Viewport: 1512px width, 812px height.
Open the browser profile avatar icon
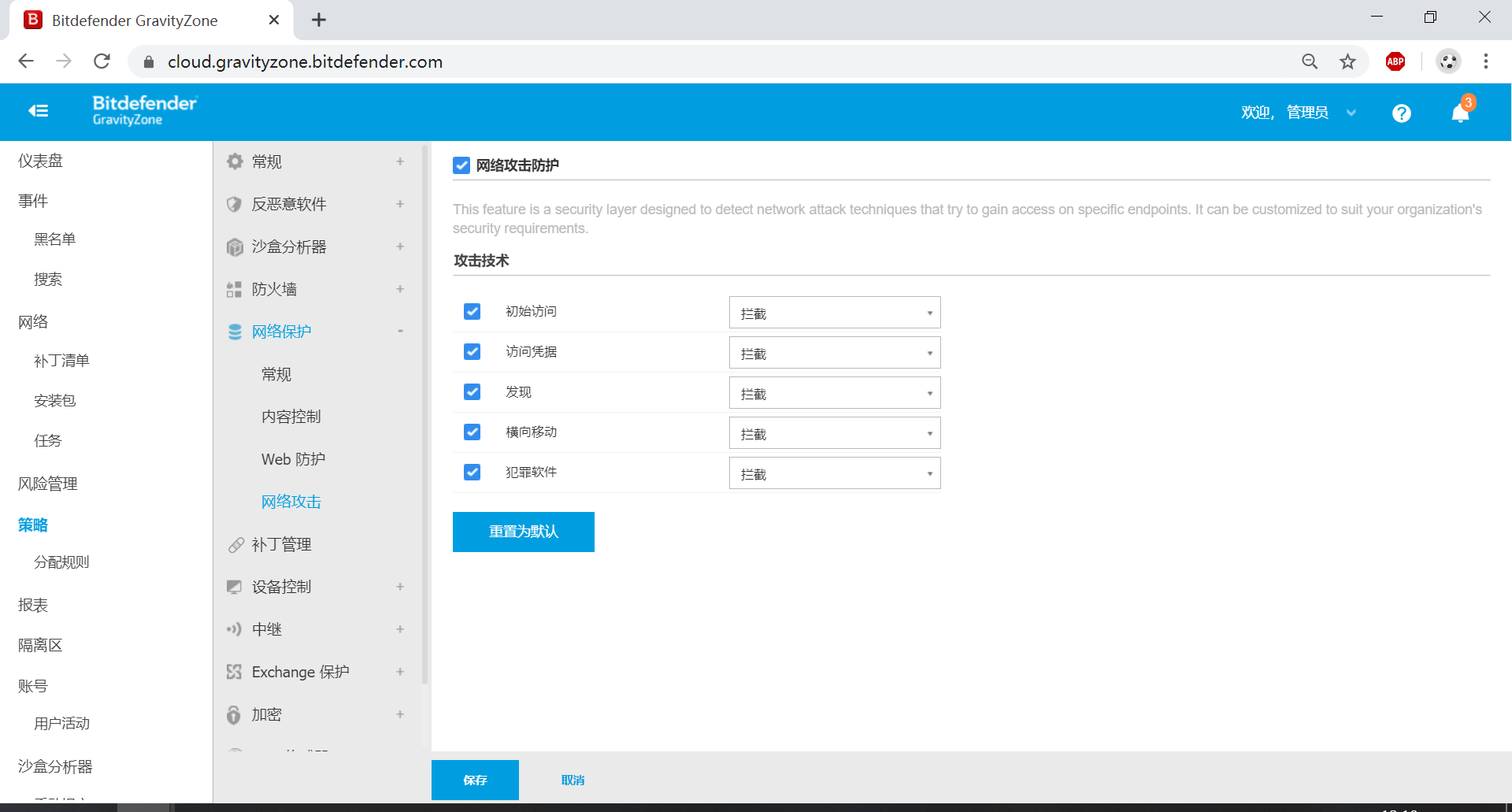1448,61
